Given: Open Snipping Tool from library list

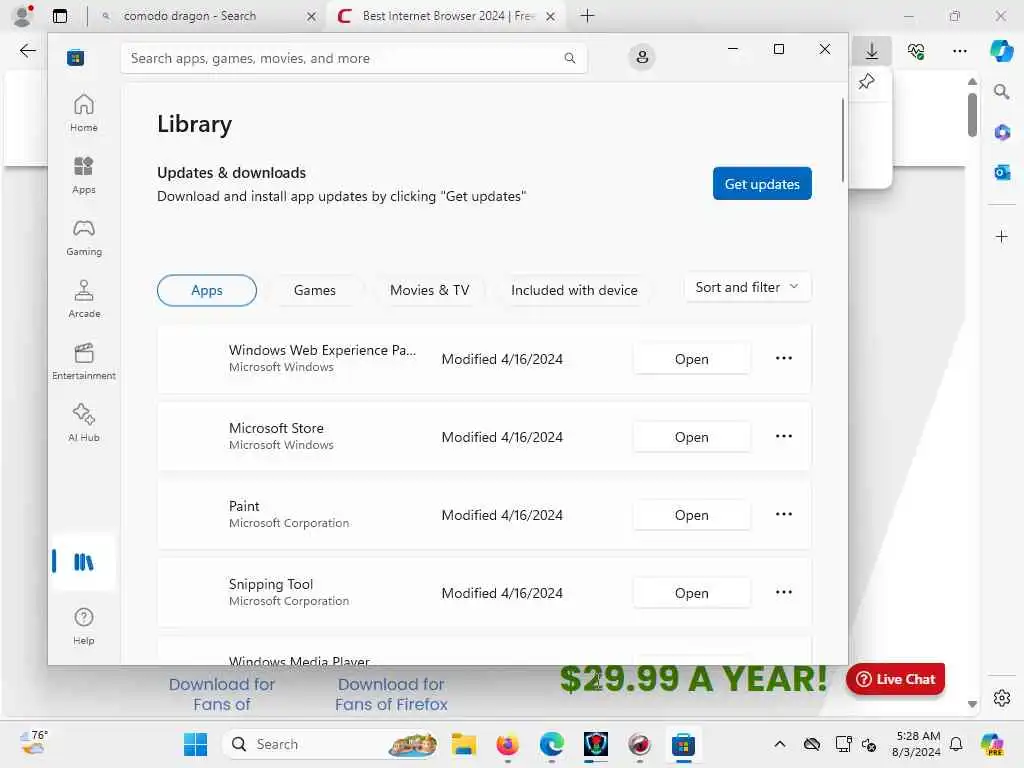Looking at the screenshot, I should tap(692, 593).
